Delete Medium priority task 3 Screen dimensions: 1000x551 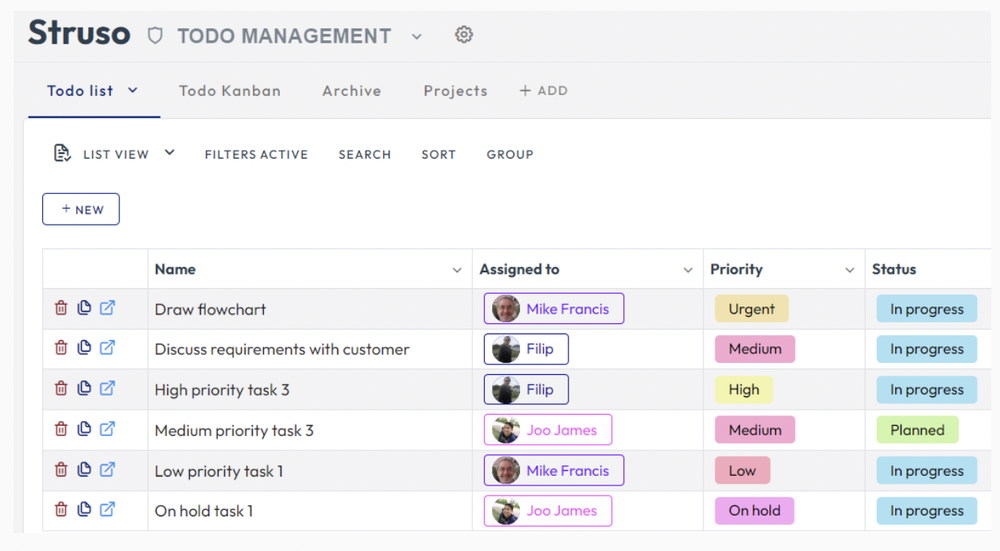coord(61,429)
